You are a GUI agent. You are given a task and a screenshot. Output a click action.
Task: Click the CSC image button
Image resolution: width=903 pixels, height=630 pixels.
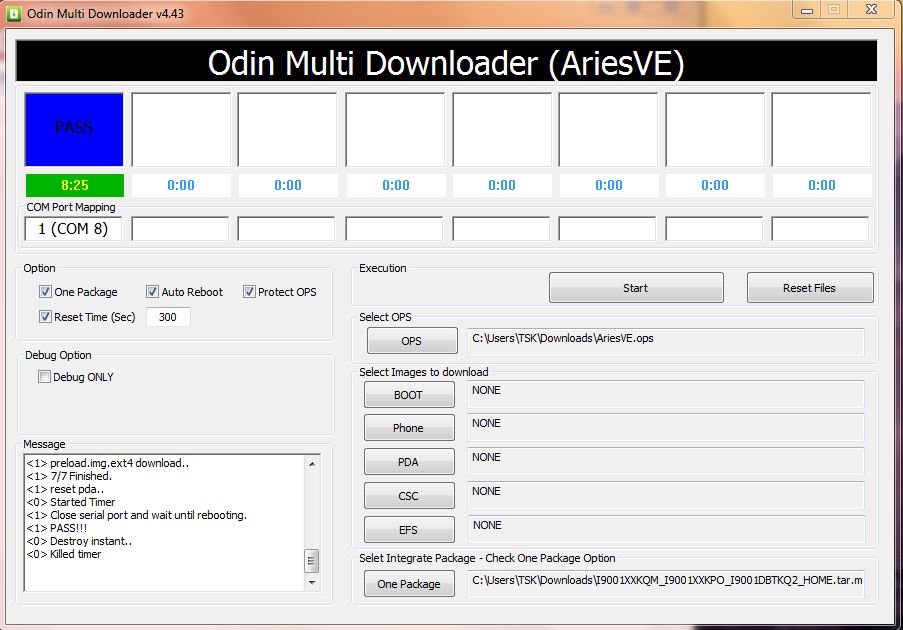click(409, 496)
